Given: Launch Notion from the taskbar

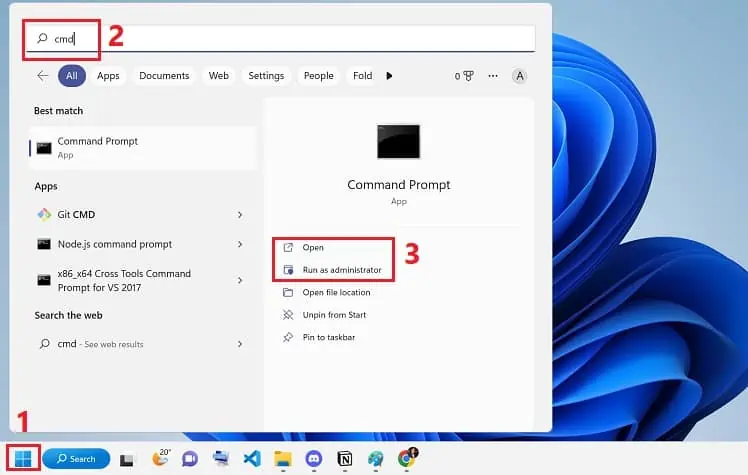Looking at the screenshot, I should tap(344, 458).
